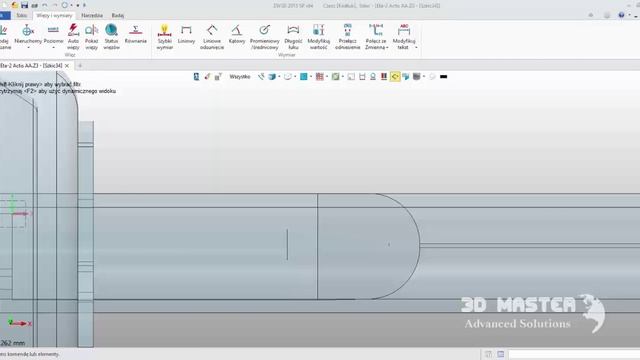Viewport: 640px width, 360px height.
Task: Open Status więzów tool
Action: pyautogui.click(x=111, y=37)
